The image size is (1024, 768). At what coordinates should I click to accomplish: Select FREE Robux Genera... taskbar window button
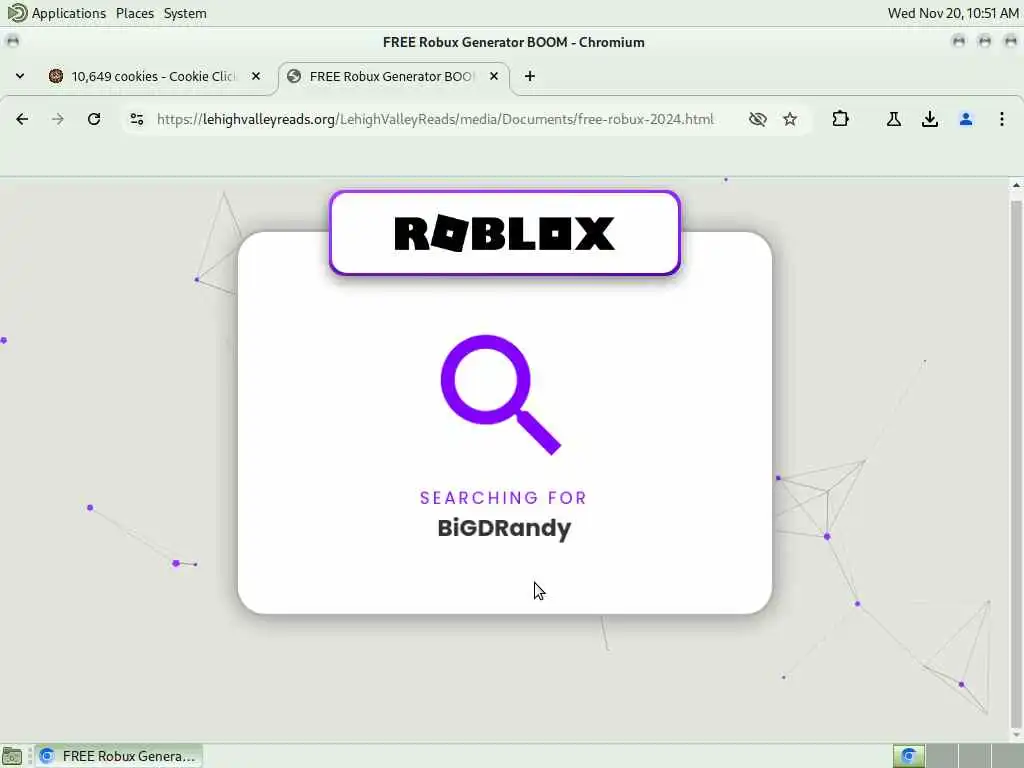119,756
